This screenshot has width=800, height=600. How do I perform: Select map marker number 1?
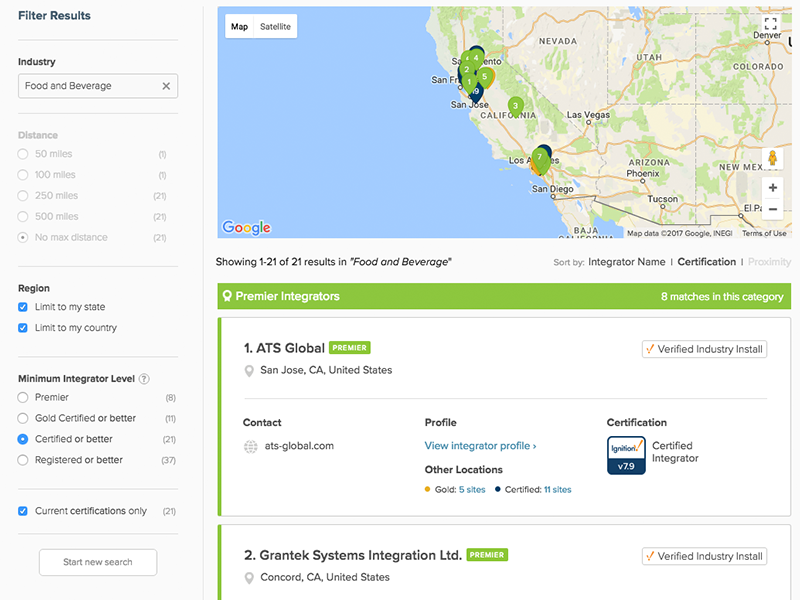pyautogui.click(x=469, y=83)
